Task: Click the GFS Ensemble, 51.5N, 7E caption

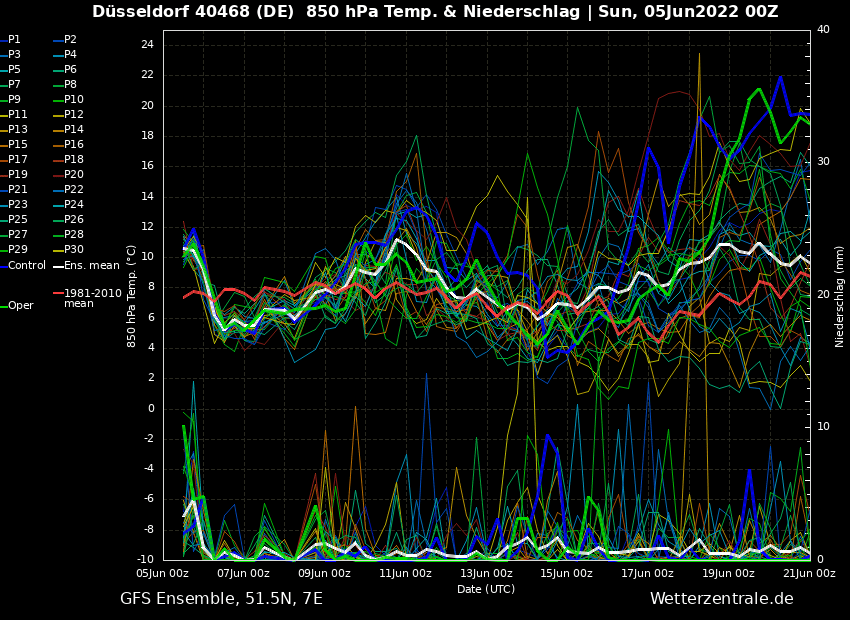Action: [221, 599]
